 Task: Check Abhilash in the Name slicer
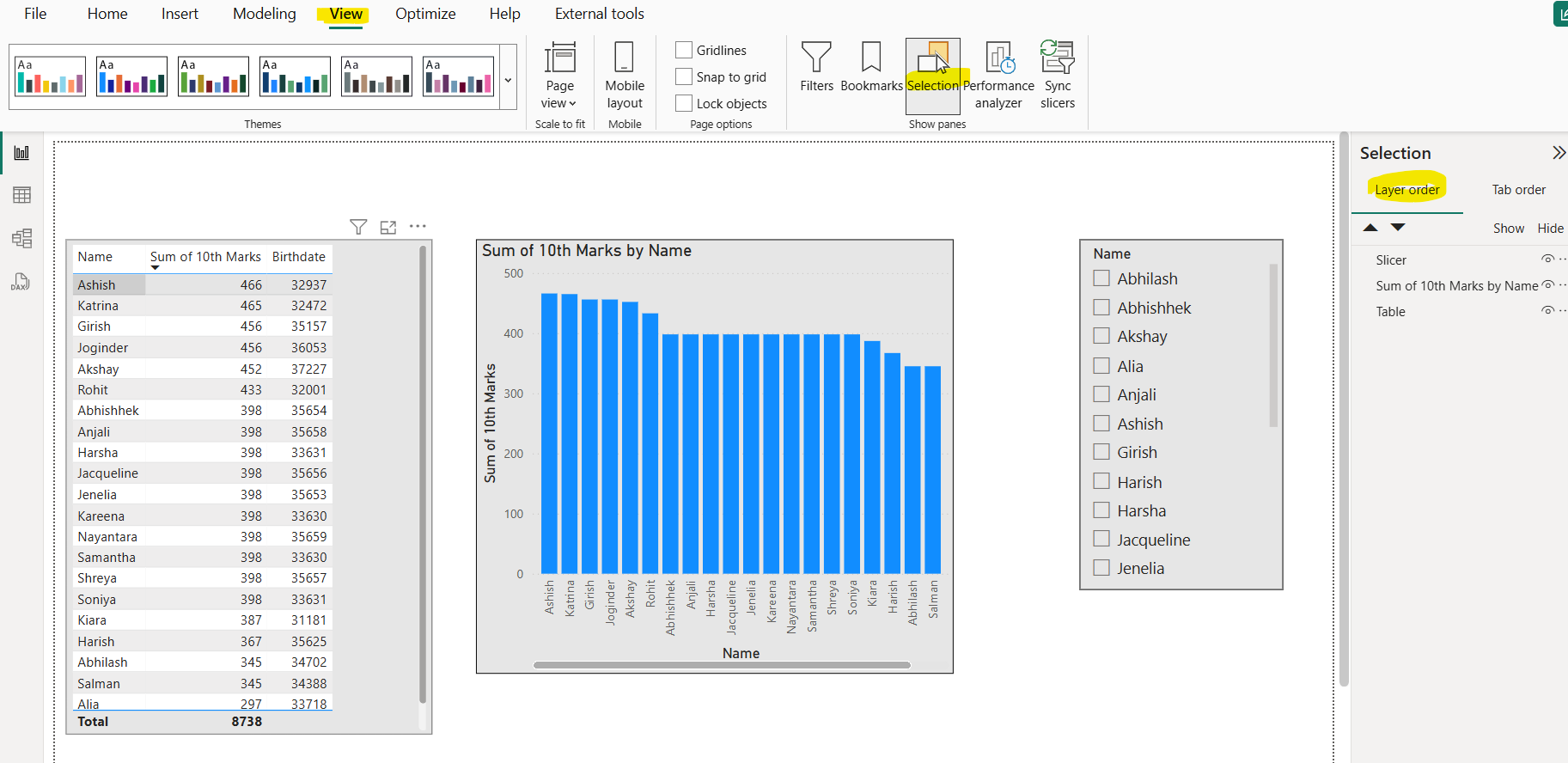point(1101,278)
